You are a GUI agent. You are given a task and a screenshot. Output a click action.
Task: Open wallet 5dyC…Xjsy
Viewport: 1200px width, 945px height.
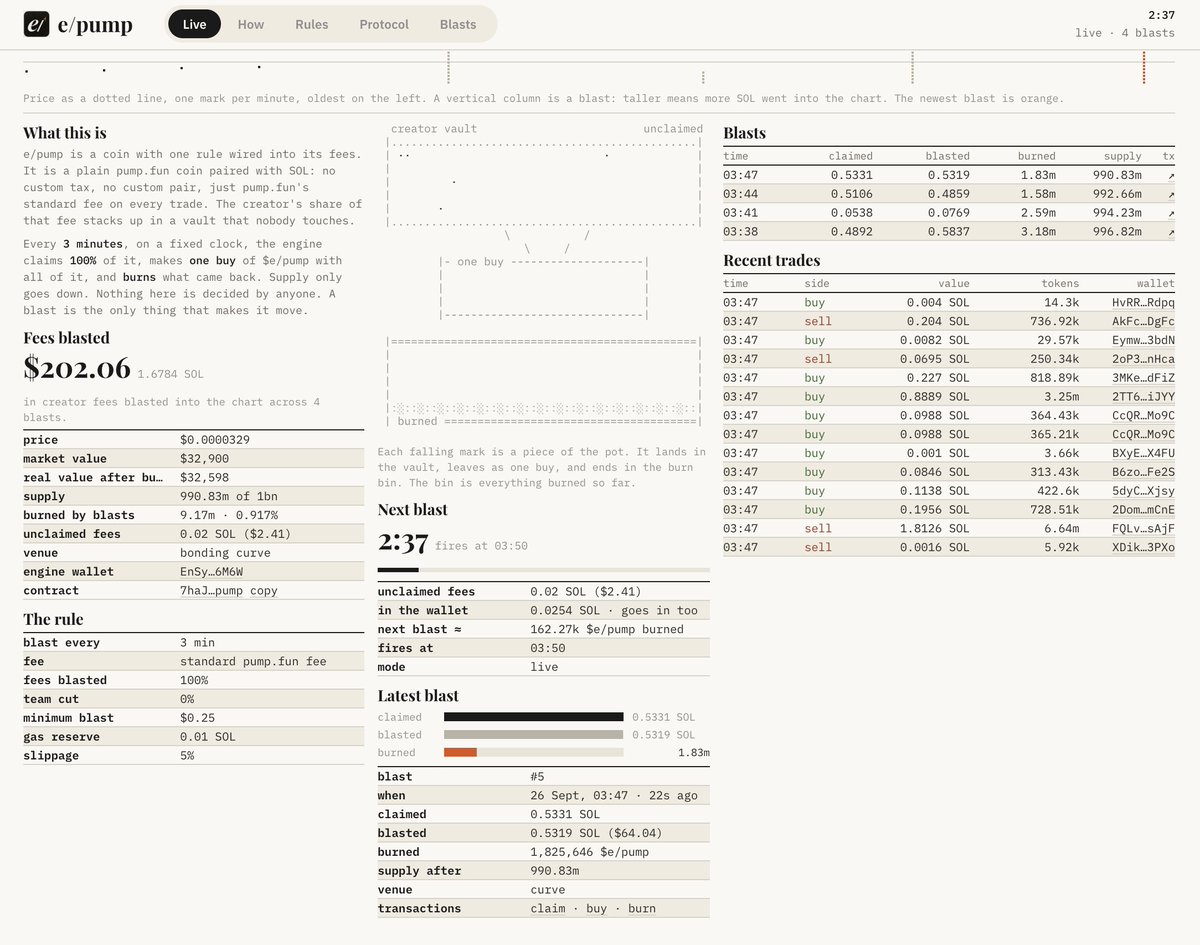click(x=1143, y=491)
